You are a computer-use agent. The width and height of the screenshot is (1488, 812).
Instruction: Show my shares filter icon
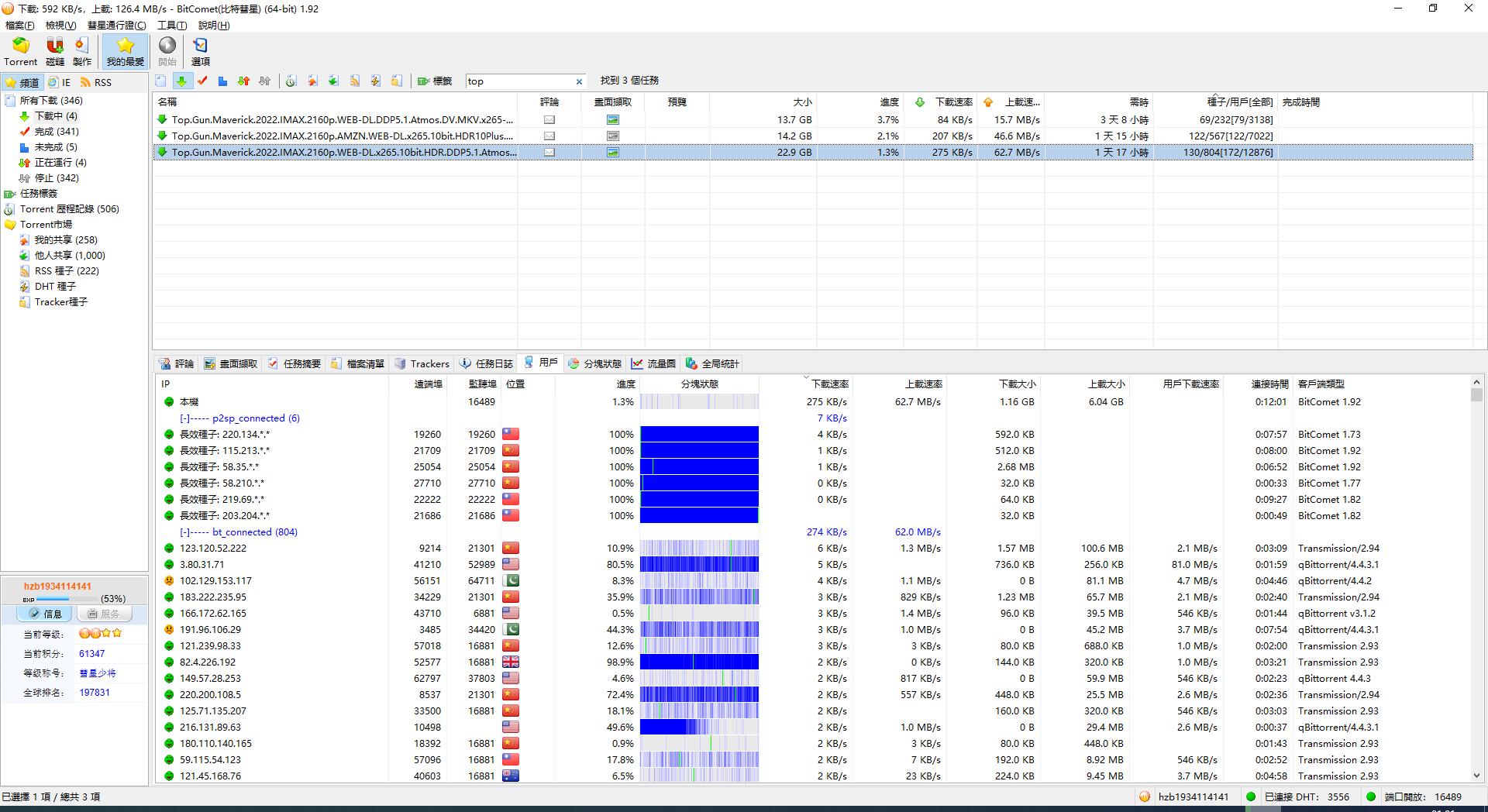312,81
